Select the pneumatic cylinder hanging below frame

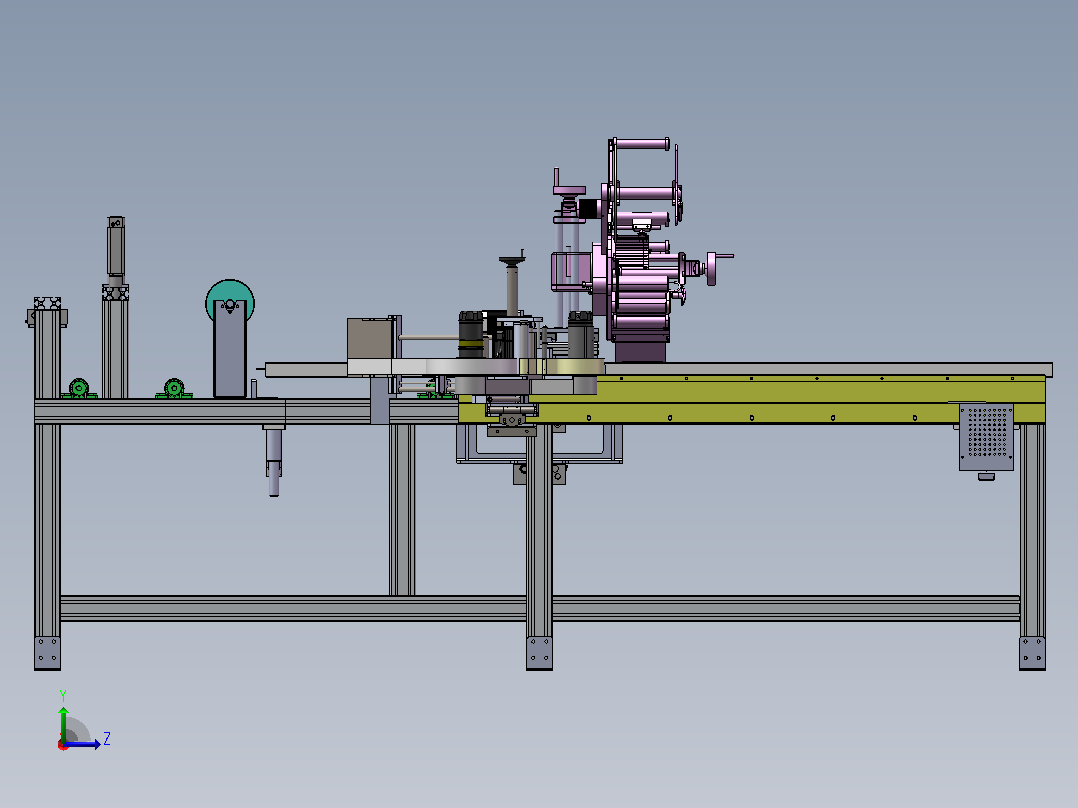[274, 459]
